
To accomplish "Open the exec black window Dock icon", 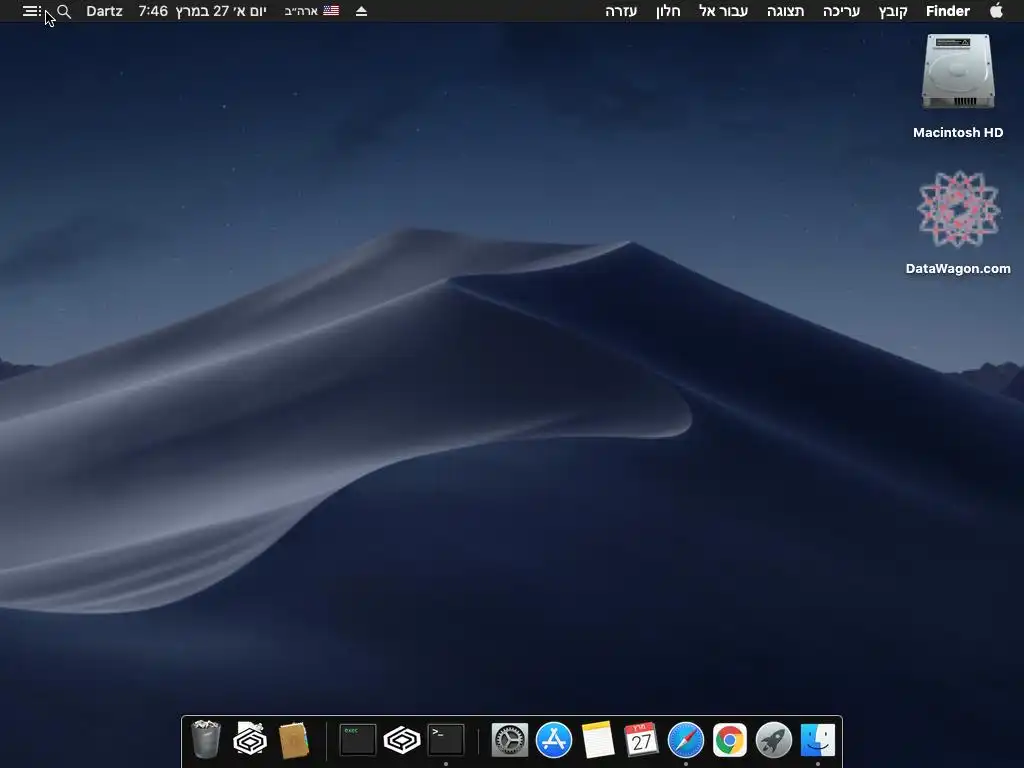I will tap(358, 740).
